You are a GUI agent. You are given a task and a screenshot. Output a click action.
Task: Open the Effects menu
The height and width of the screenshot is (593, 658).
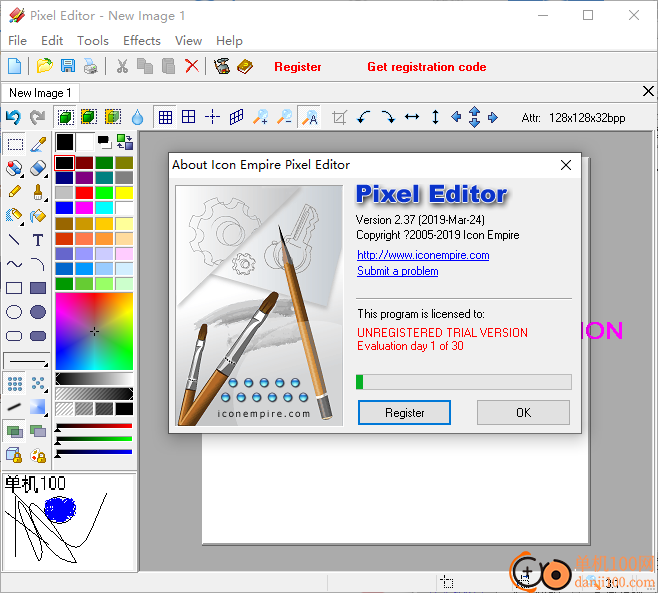[x=142, y=41]
